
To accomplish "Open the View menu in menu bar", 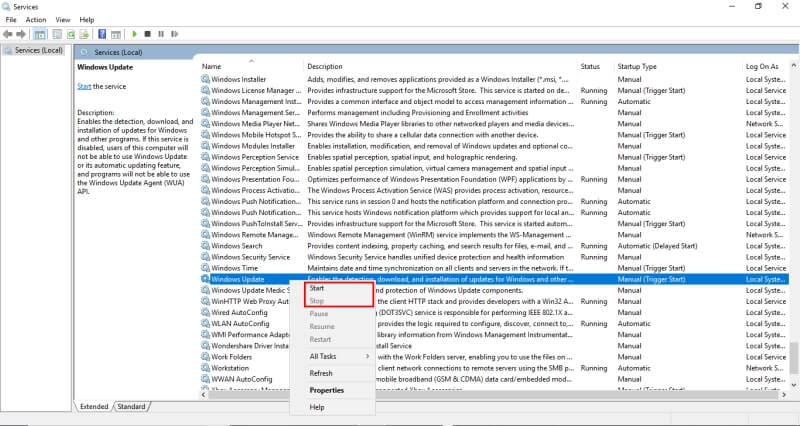I will point(63,19).
